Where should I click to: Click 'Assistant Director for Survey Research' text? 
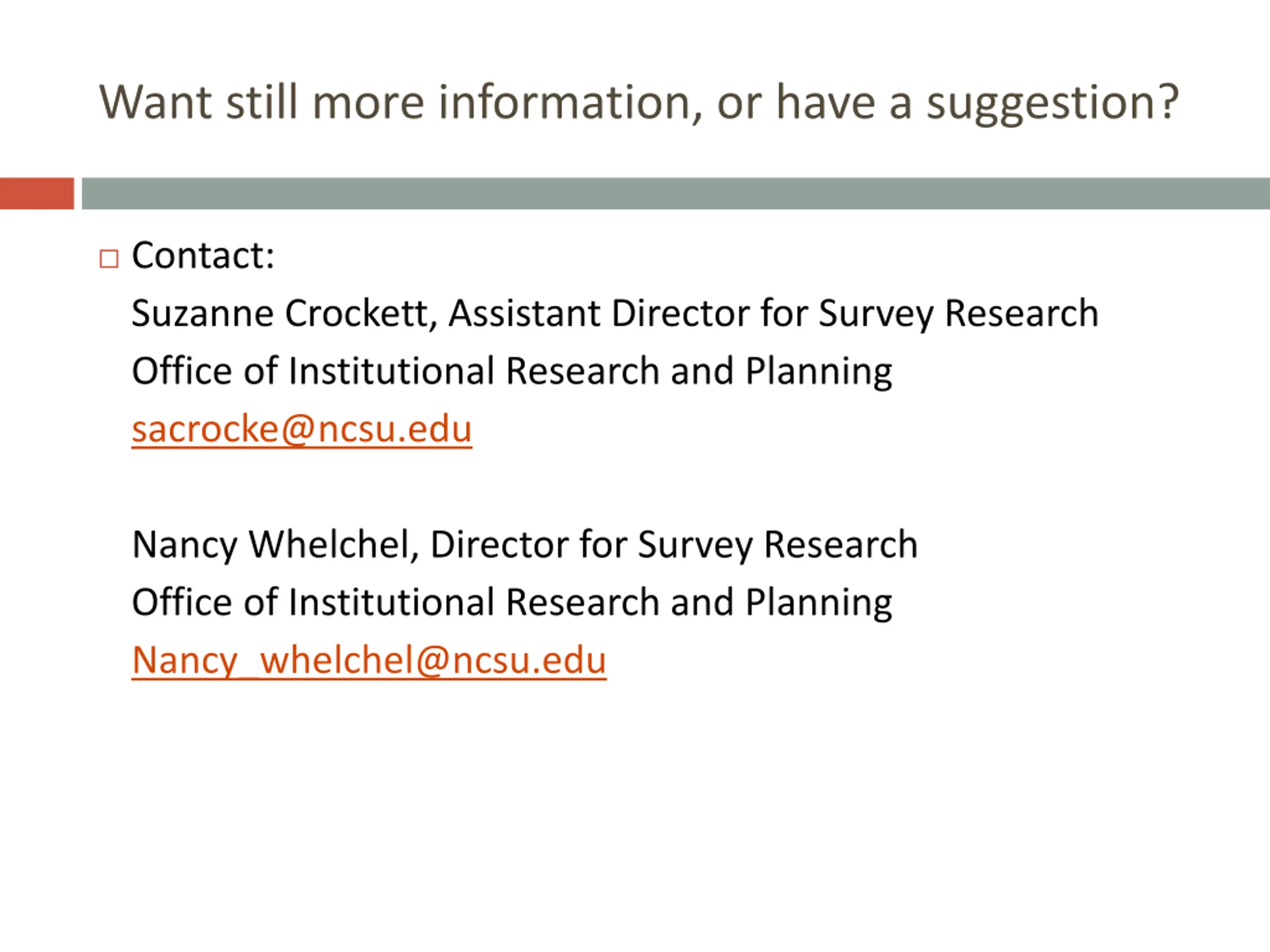(x=773, y=314)
